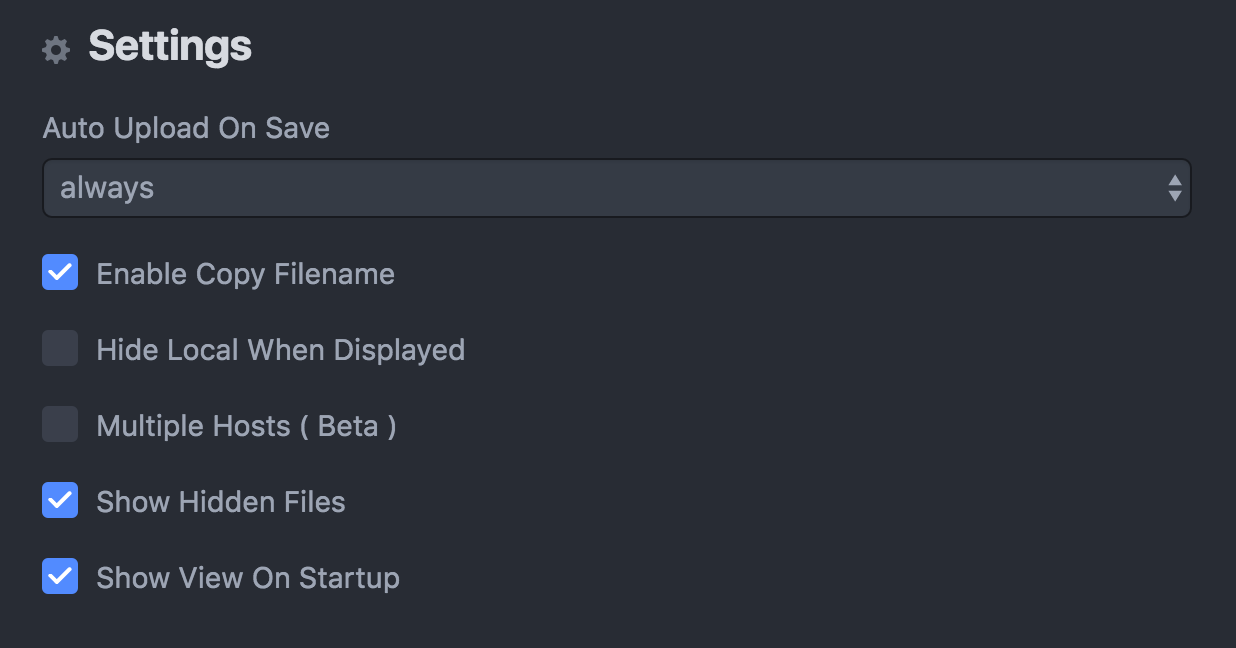The image size is (1236, 648).
Task: Click the Auto Upload On Save label
Action: coord(186,128)
